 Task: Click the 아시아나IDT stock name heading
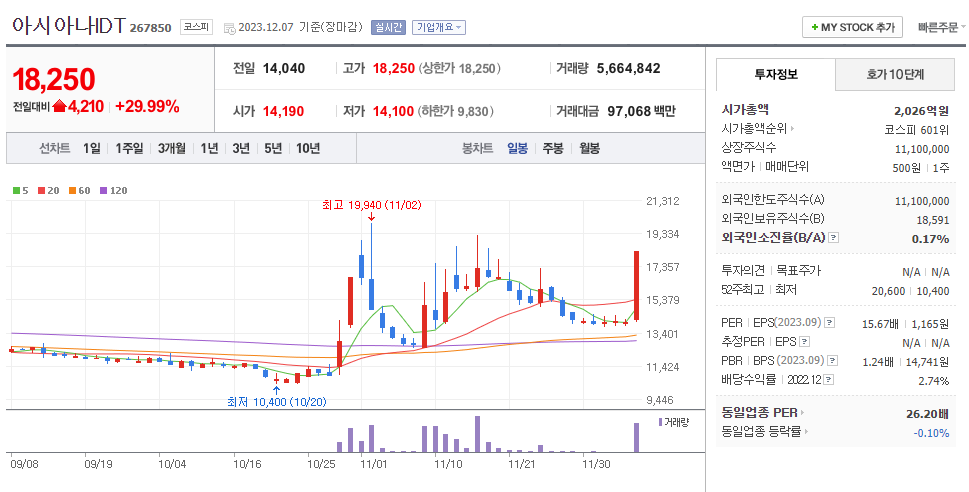coord(69,26)
